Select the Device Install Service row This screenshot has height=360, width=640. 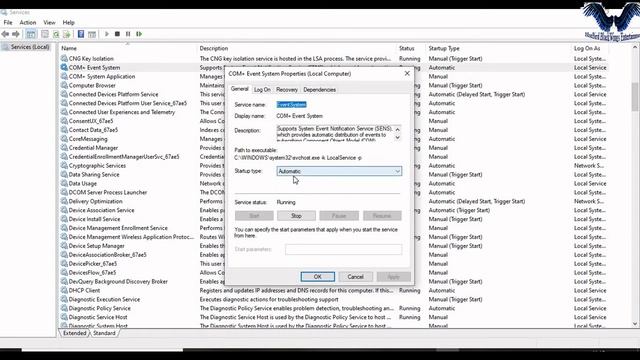point(333,219)
